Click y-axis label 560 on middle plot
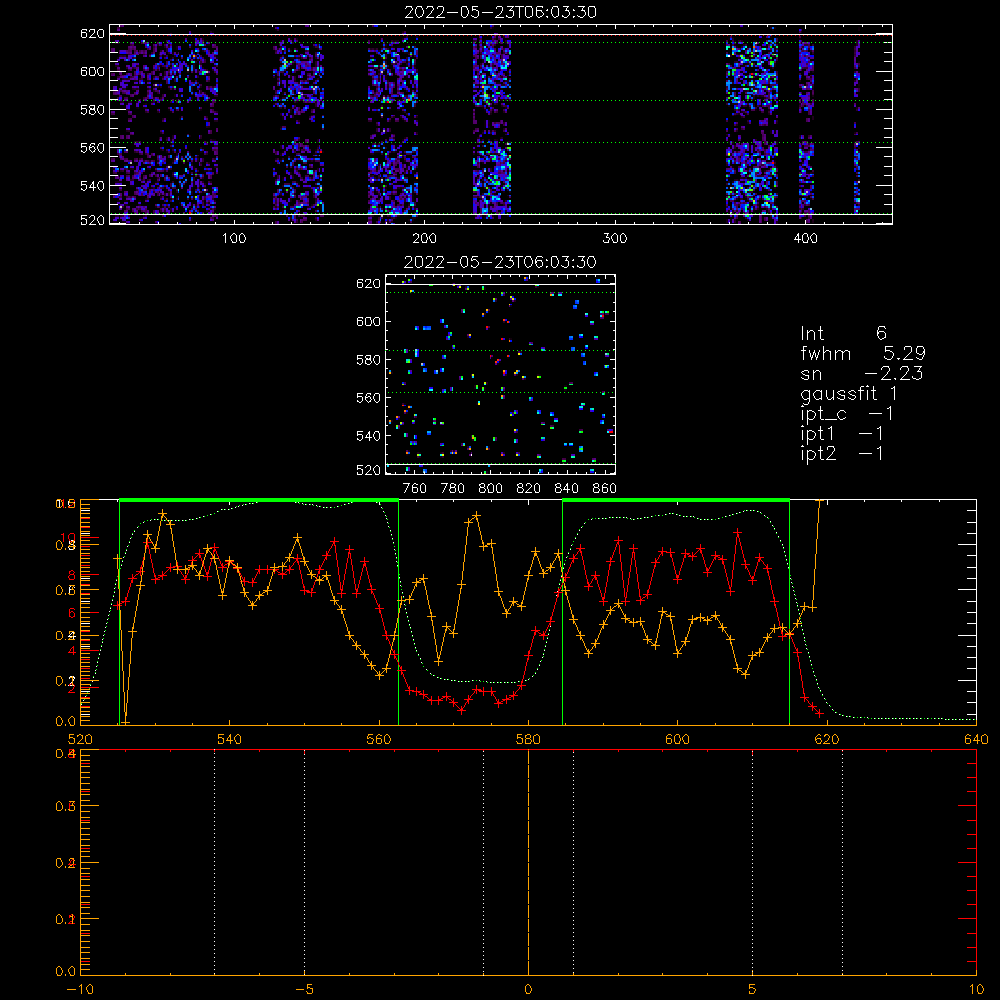 point(369,397)
